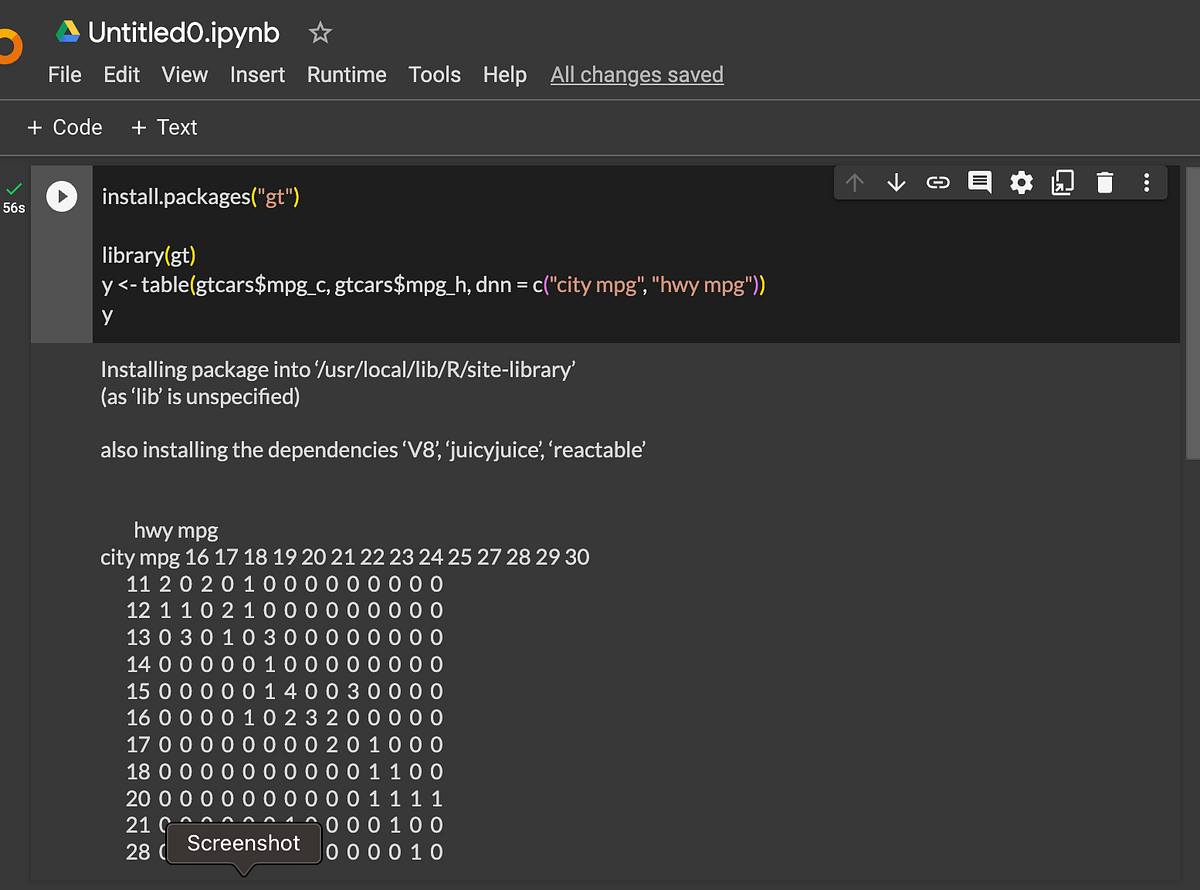Add a comment to the cell

point(979,182)
